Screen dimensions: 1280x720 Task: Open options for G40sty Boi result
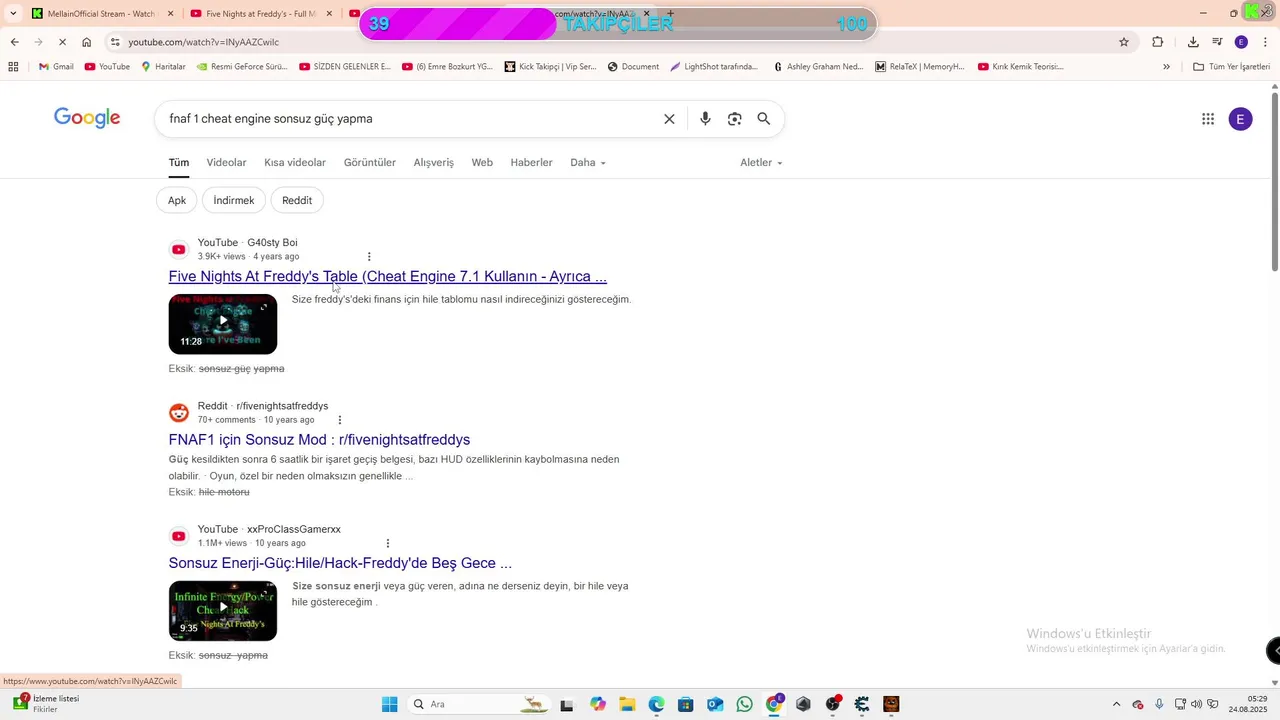(369, 257)
